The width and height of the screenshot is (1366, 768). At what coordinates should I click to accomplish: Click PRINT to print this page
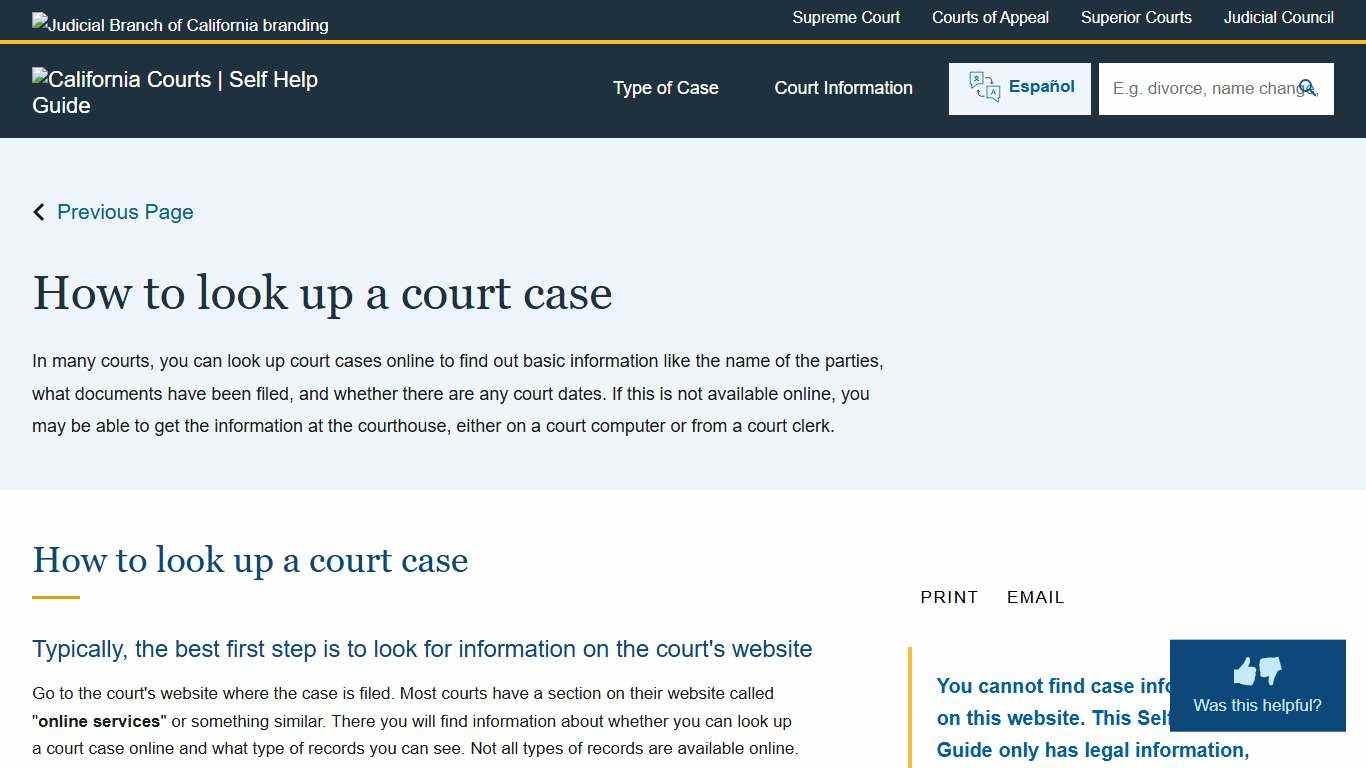[948, 597]
